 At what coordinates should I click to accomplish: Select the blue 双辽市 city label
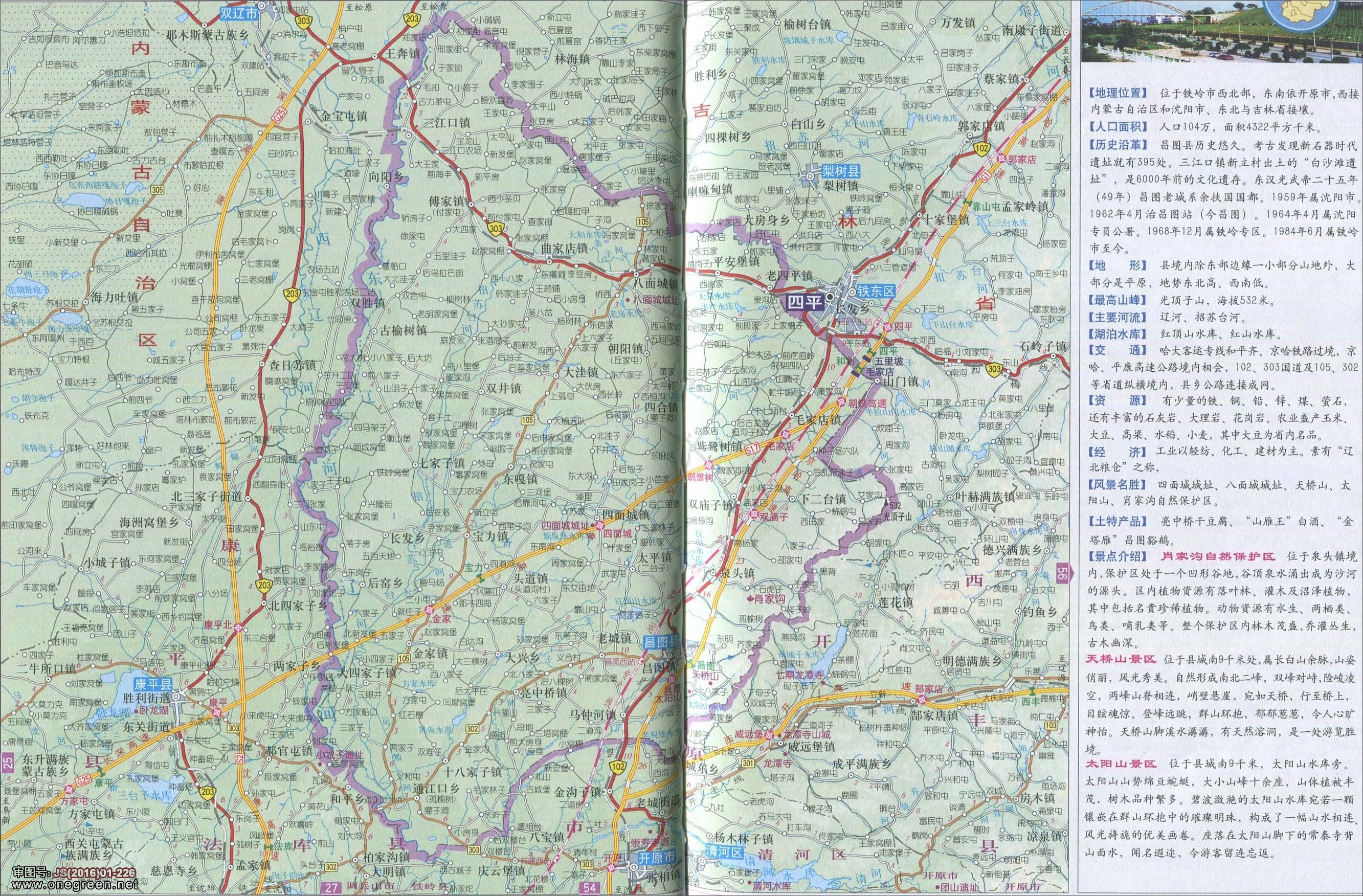pos(240,15)
